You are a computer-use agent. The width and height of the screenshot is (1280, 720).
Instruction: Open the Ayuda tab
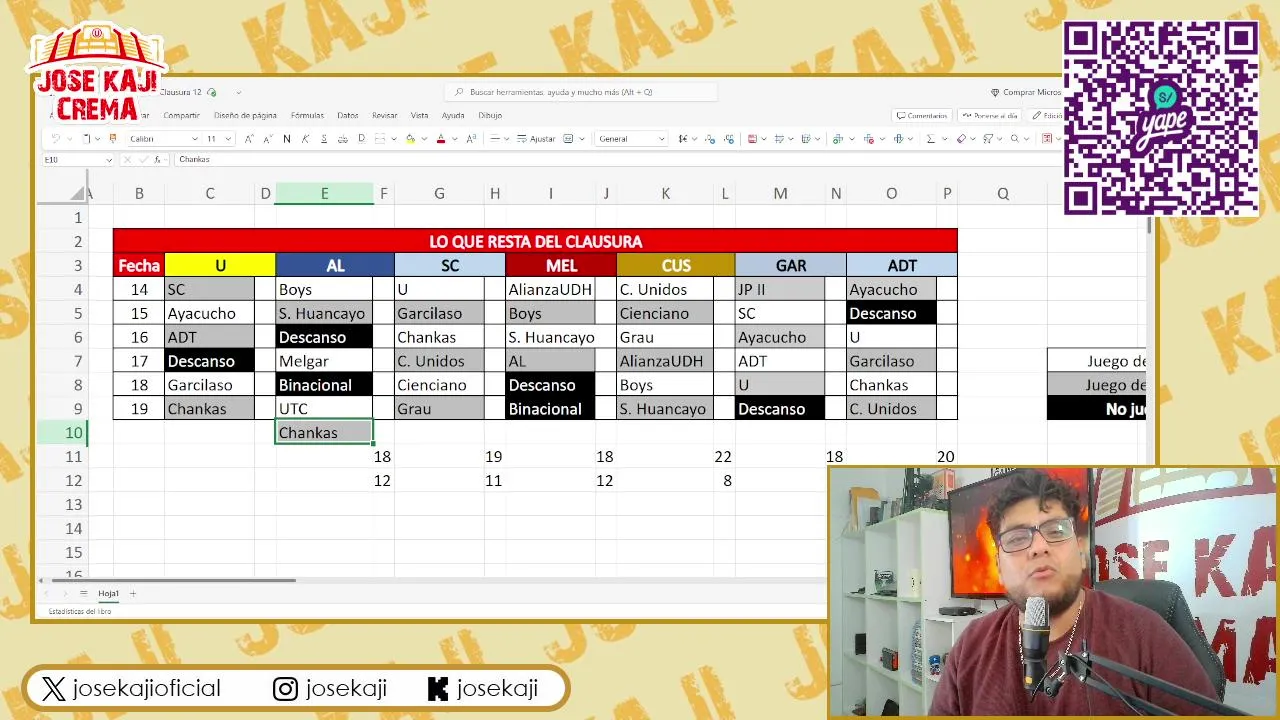coord(454,115)
